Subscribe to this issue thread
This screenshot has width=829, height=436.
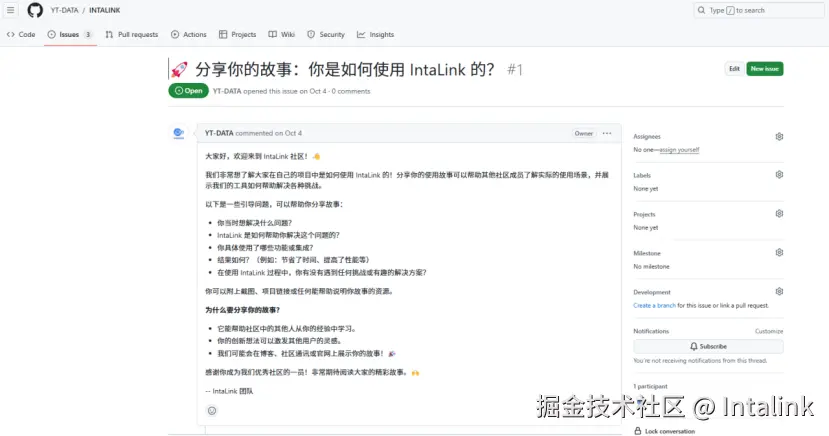click(708, 346)
